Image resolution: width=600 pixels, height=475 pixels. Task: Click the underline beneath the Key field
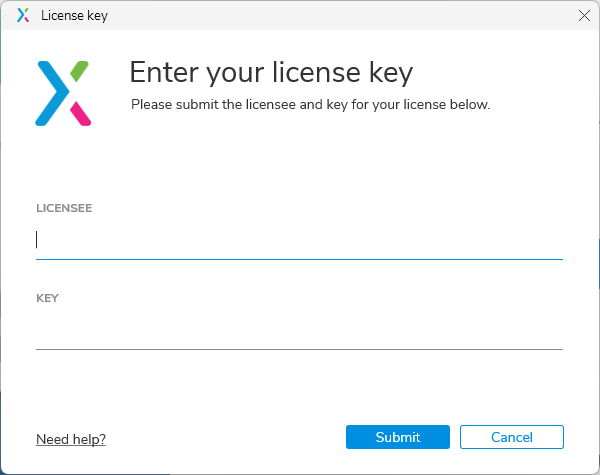point(299,349)
